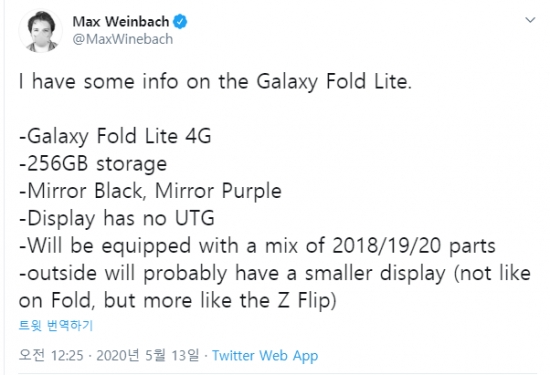Open the tweet options chevron menu
This screenshot has height=375, width=550.
point(530,20)
